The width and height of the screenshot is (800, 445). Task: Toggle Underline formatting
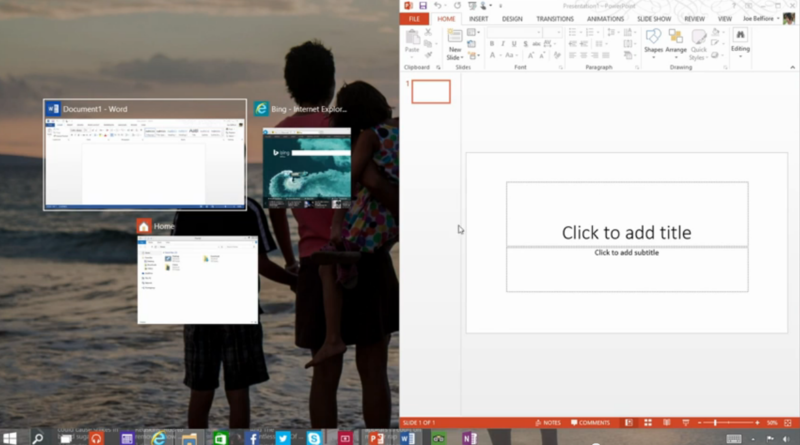pos(514,44)
